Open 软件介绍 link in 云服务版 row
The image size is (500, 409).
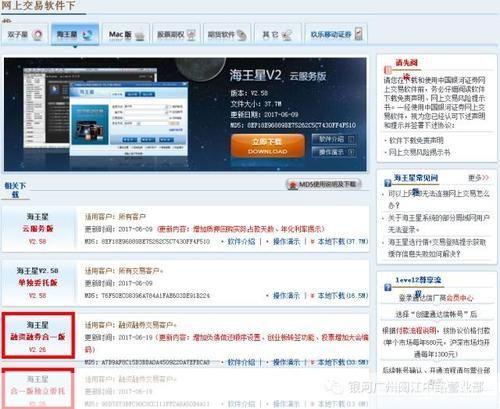(241, 241)
